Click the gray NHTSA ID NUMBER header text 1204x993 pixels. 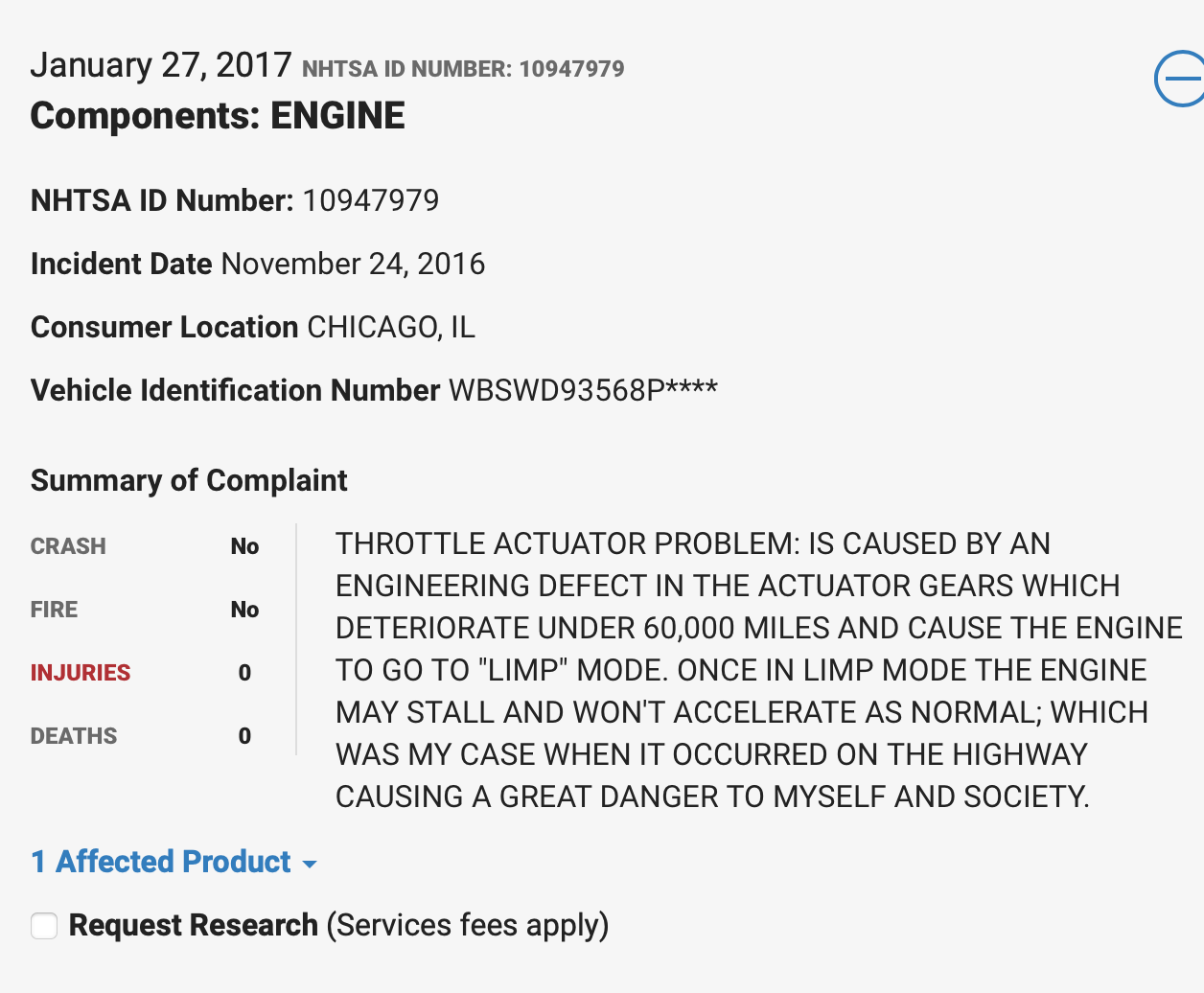(x=463, y=69)
